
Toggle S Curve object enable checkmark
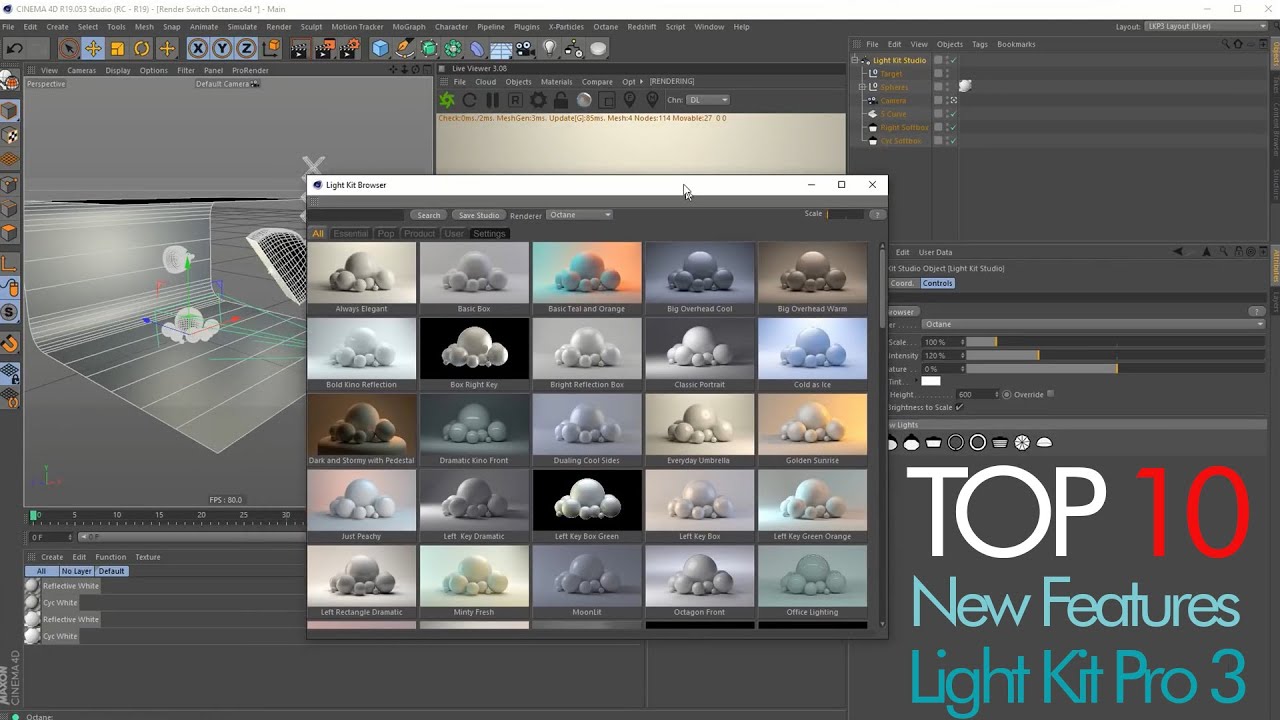click(953, 114)
